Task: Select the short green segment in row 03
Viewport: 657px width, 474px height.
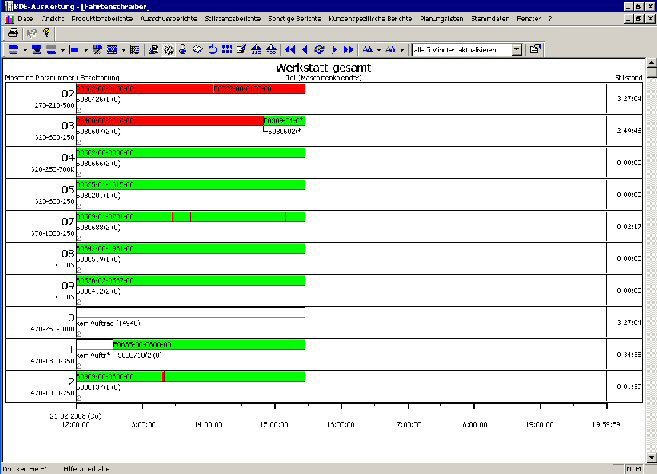Action: click(285, 121)
